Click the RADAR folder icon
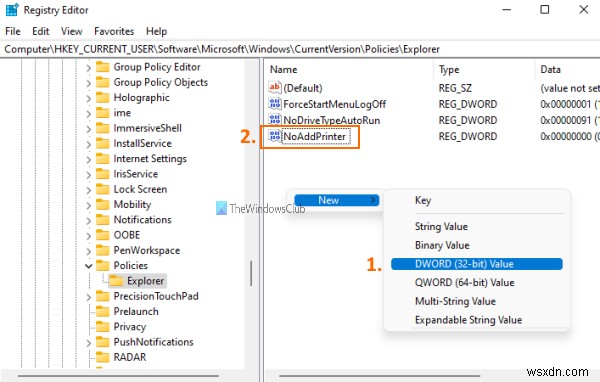 (103, 358)
